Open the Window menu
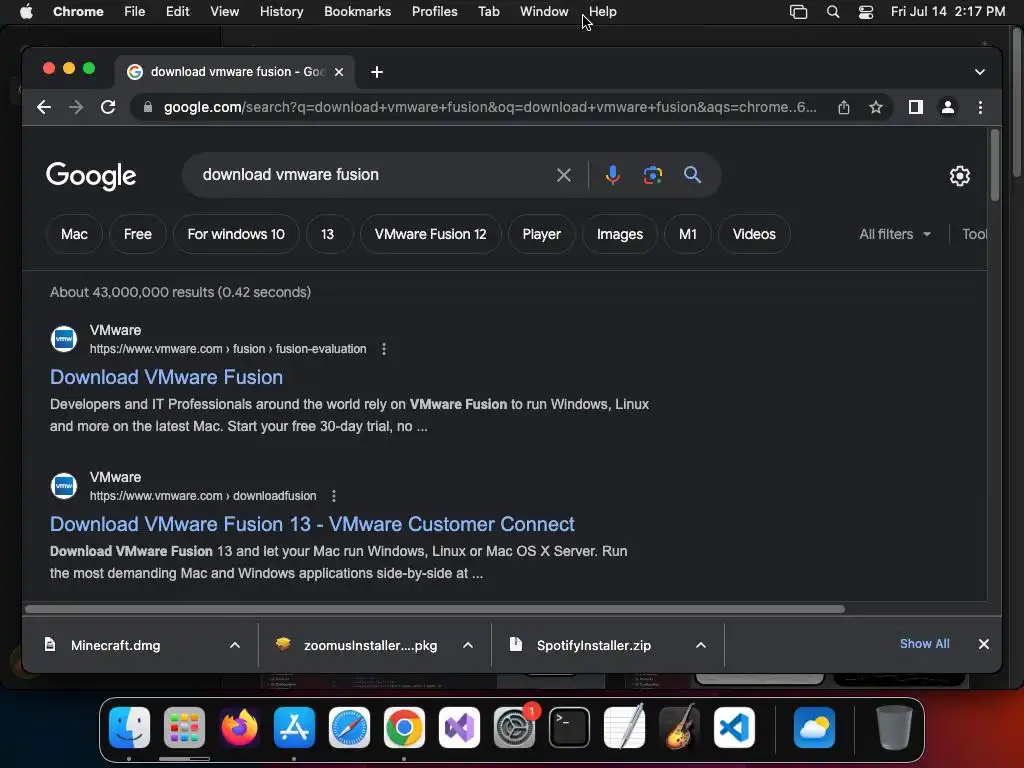This screenshot has width=1024, height=768. tap(544, 11)
